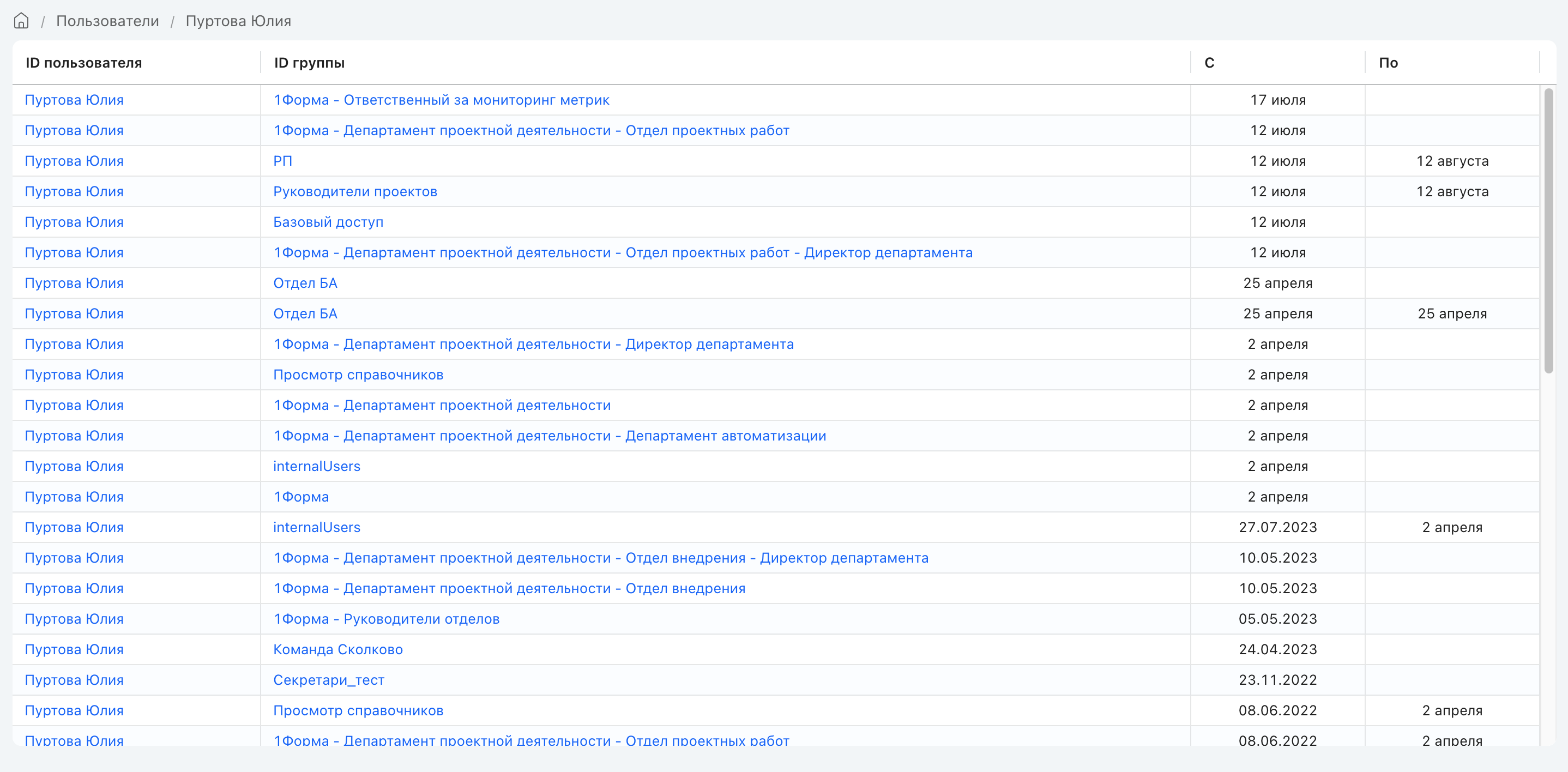Open group ending Отдел внедрения - Директор департамента

coord(601,558)
